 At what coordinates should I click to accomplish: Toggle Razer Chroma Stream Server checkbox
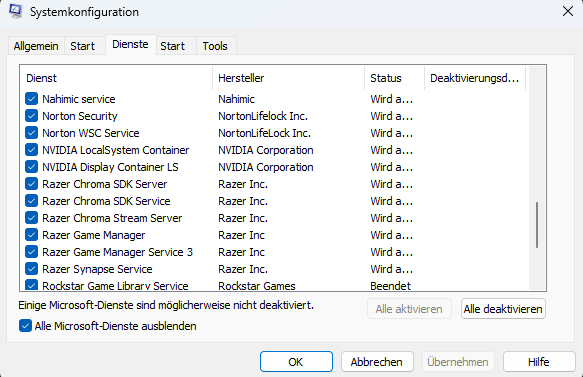pos(32,218)
